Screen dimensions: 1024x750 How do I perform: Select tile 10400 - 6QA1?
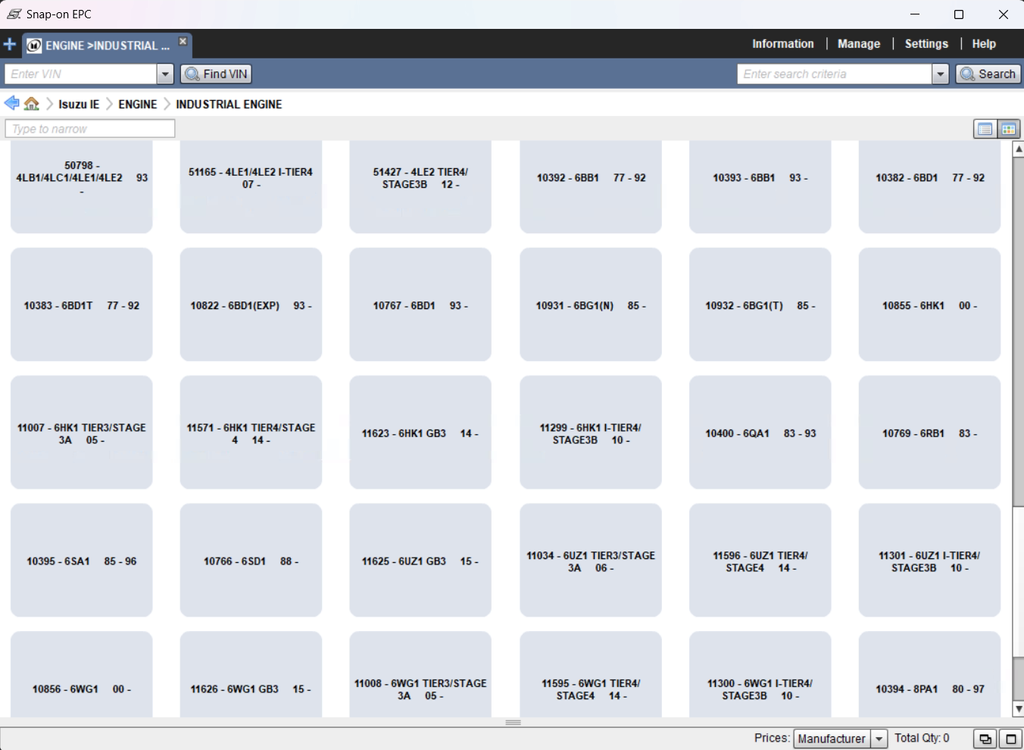pyautogui.click(x=760, y=432)
